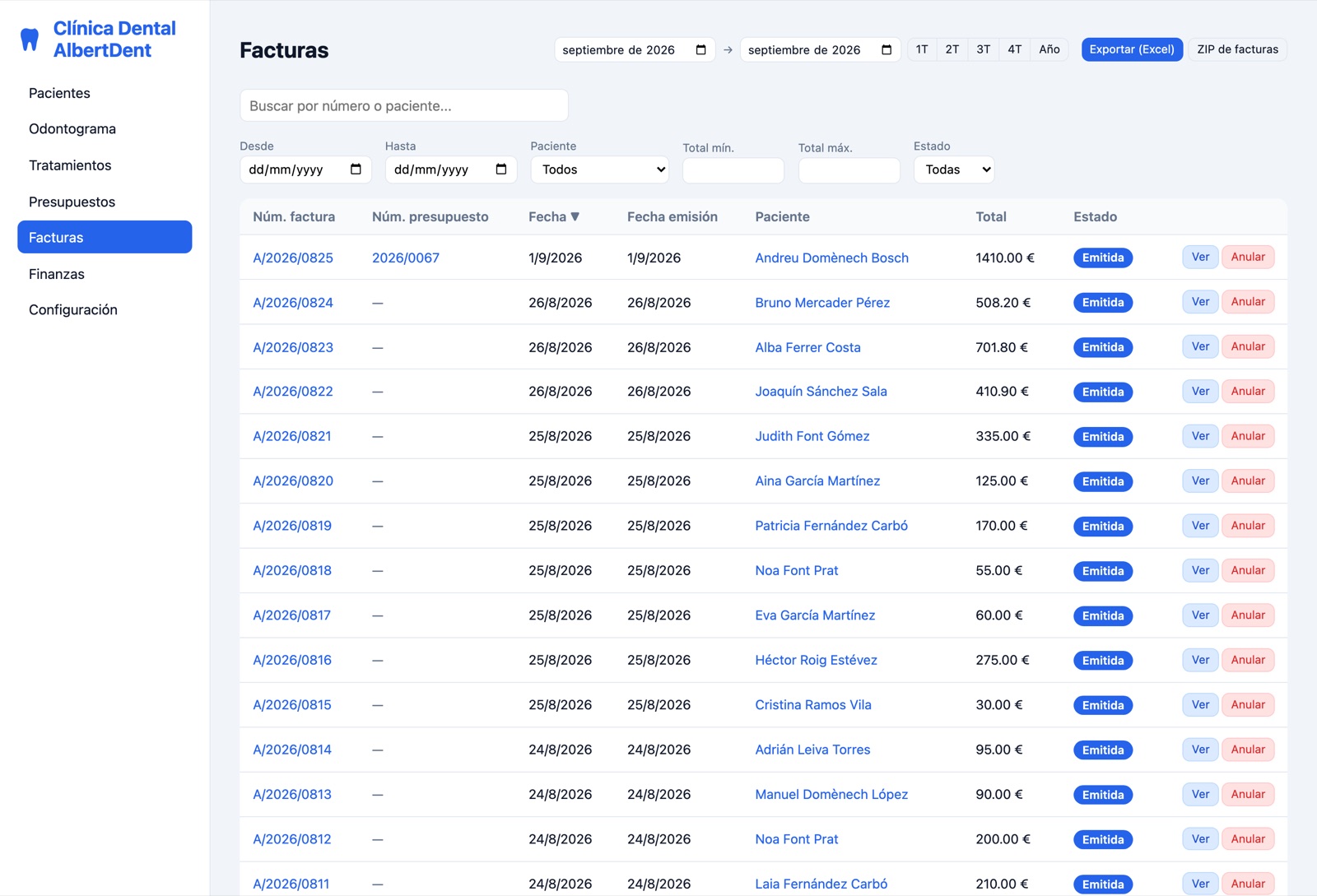
Task: Download ZIP de facturas
Action: point(1237,49)
